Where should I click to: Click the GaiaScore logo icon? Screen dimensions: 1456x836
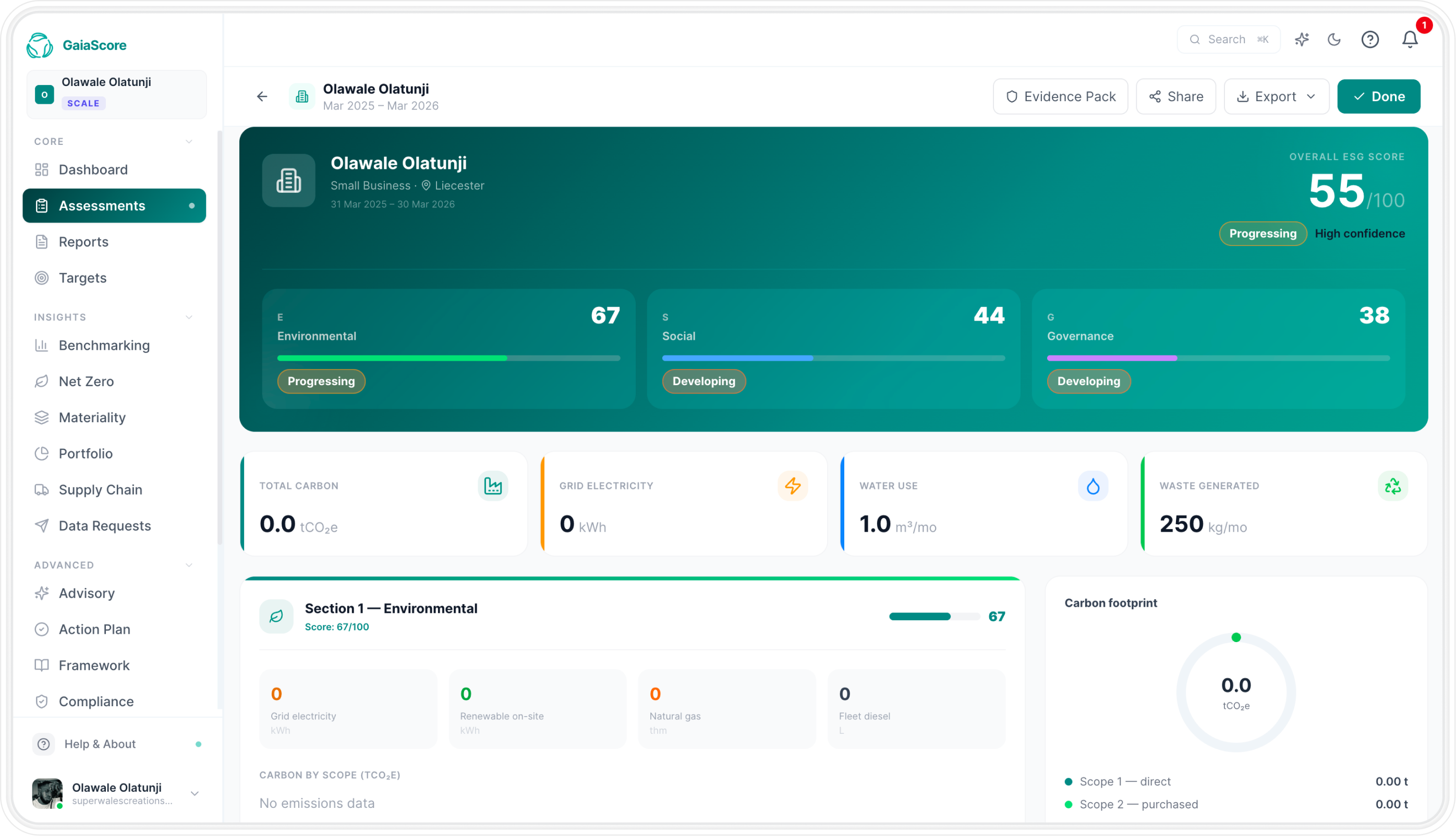click(40, 45)
